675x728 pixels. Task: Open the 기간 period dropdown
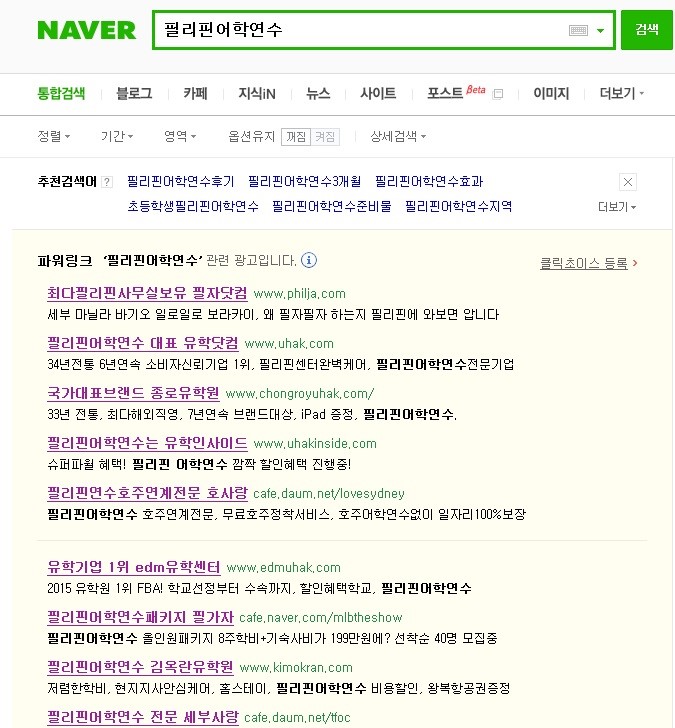(x=117, y=136)
